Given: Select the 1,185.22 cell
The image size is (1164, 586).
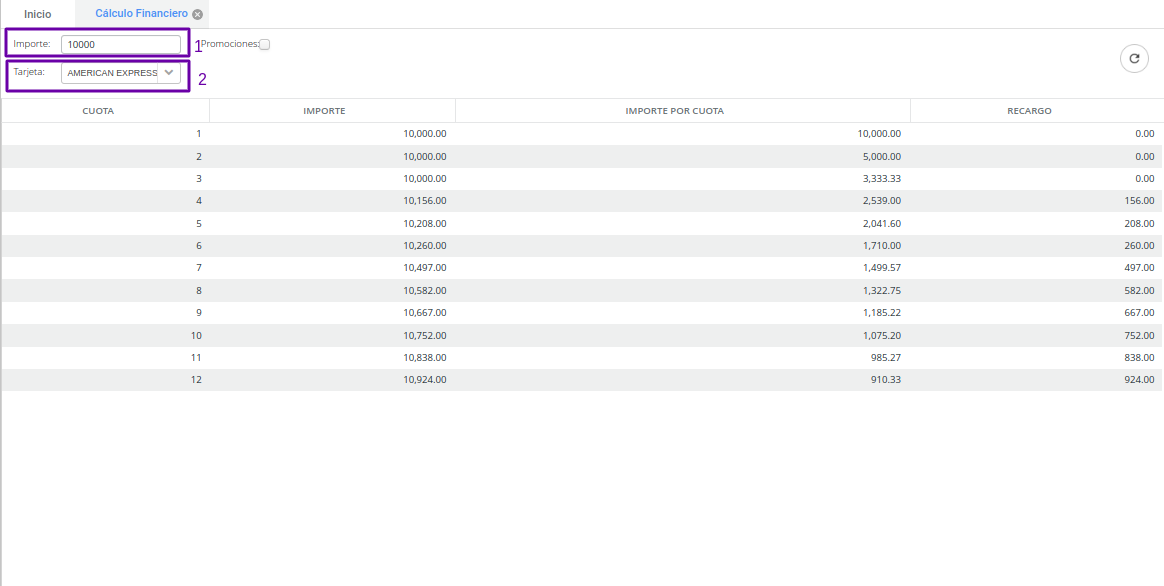Looking at the screenshot, I should pos(683,313).
